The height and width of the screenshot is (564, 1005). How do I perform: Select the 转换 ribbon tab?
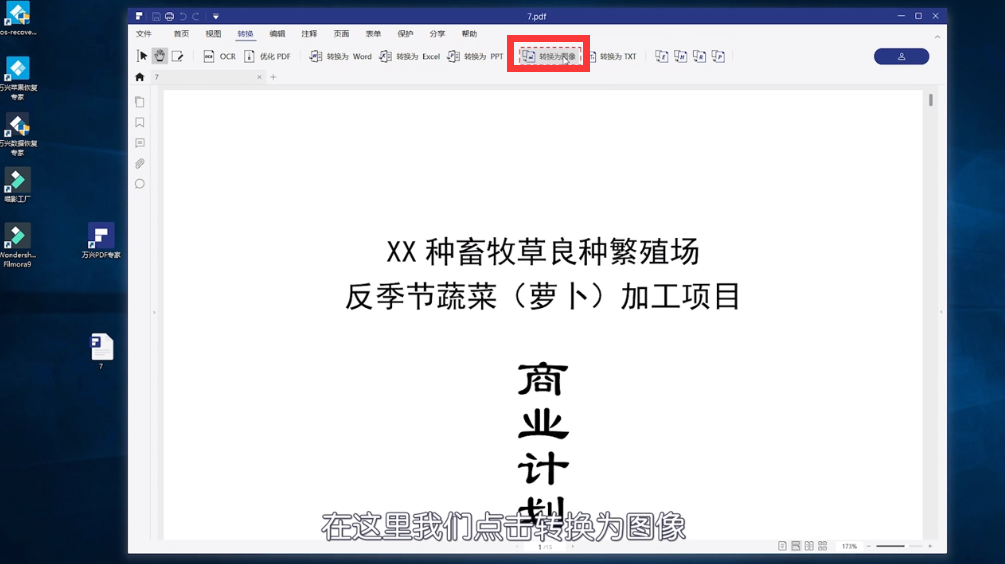[x=245, y=33]
